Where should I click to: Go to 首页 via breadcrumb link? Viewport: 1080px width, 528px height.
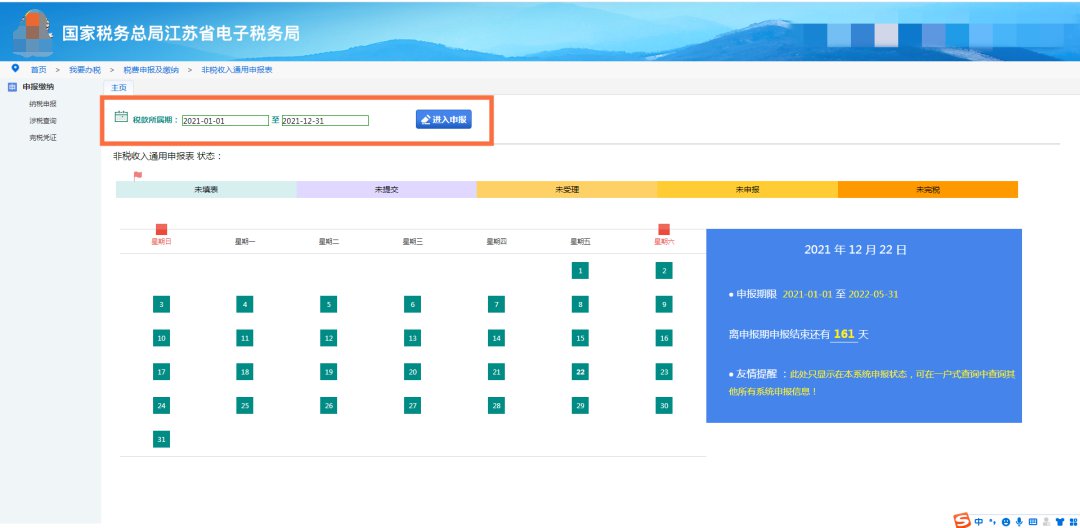pyautogui.click(x=38, y=70)
